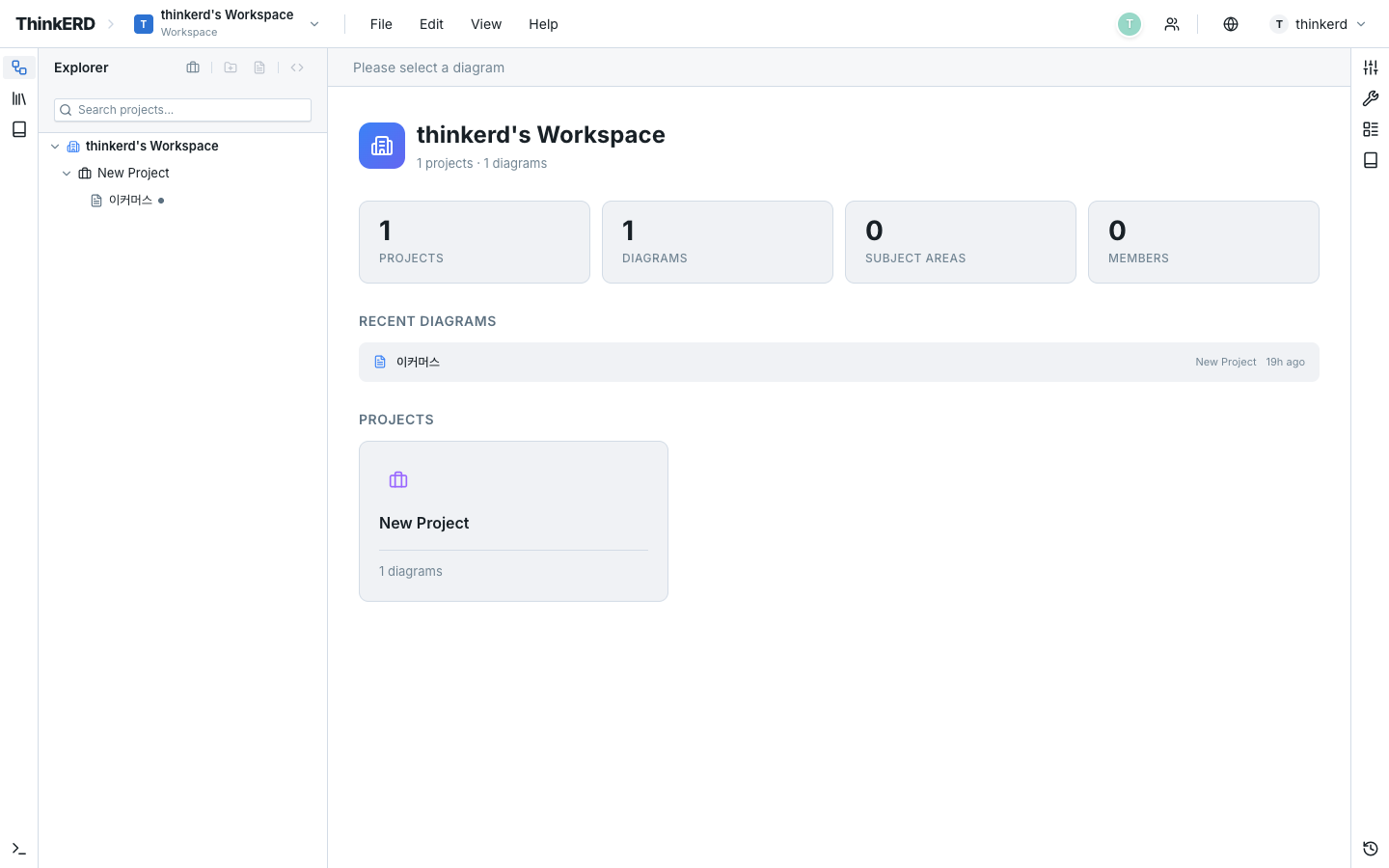Open the thinkerd user account dropdown

pos(1319,24)
